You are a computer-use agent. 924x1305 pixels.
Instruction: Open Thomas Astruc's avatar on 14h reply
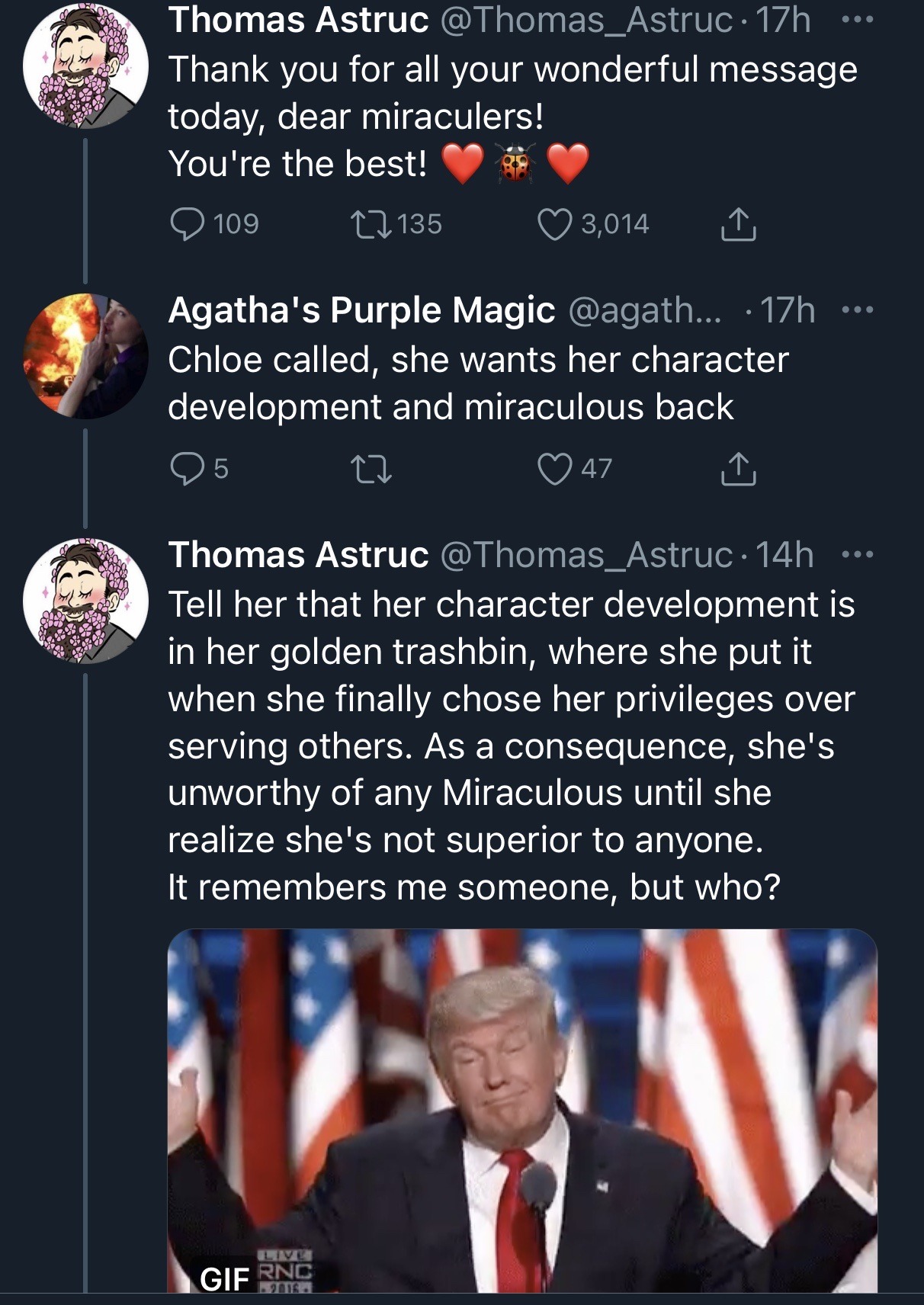pos(85,601)
